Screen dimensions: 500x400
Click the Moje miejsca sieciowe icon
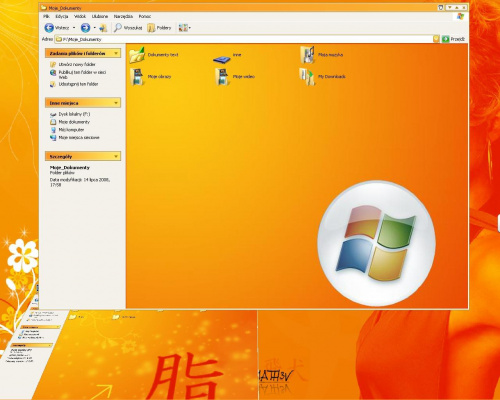point(53,137)
